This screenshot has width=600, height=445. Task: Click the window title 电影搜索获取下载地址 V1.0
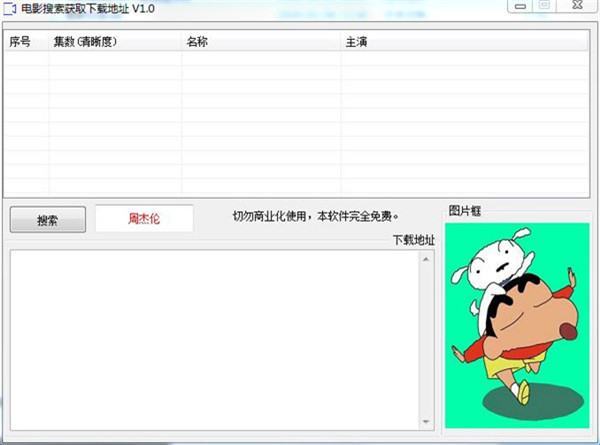[88, 8]
